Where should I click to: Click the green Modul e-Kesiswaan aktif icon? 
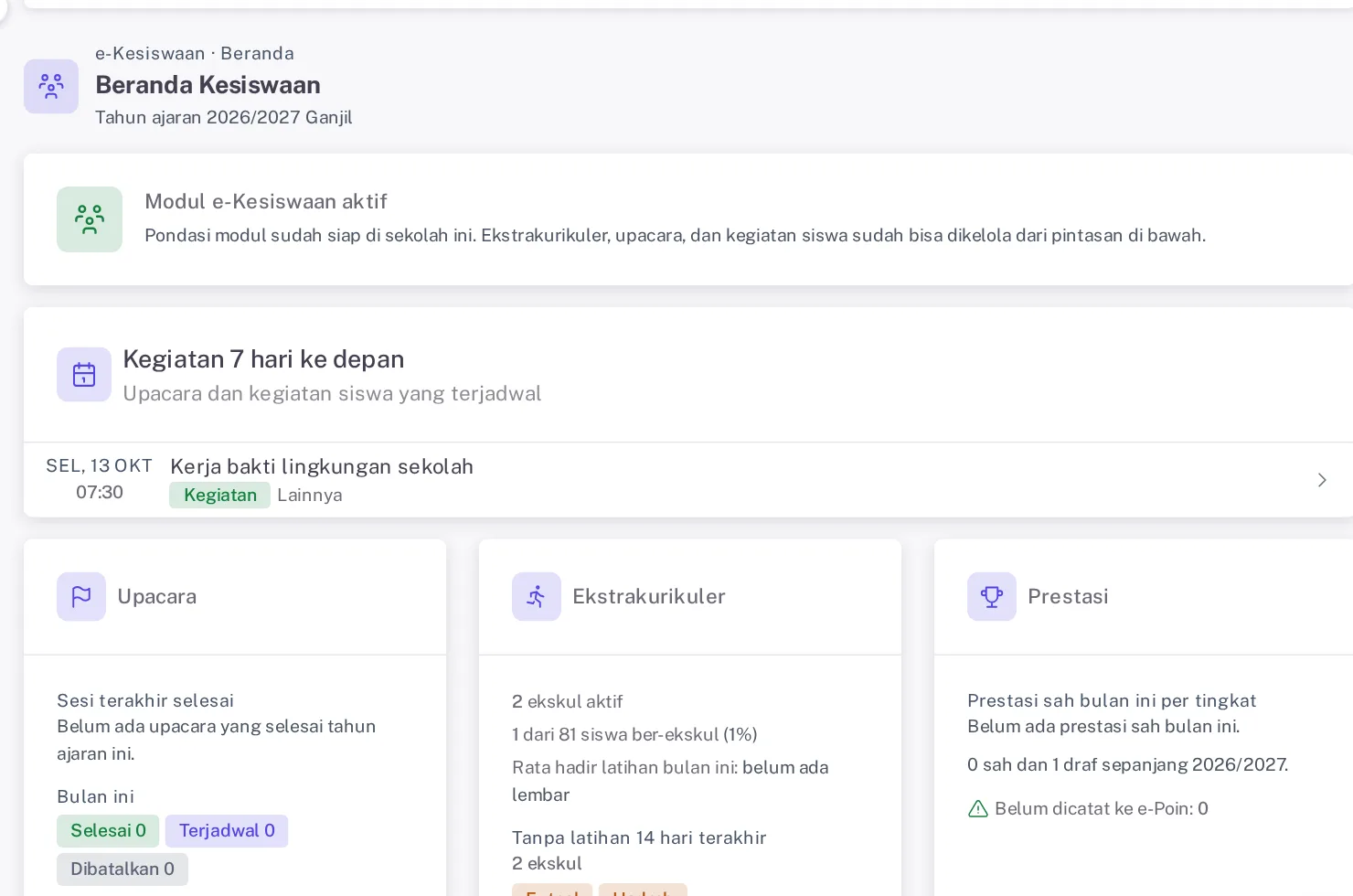pyautogui.click(x=90, y=219)
